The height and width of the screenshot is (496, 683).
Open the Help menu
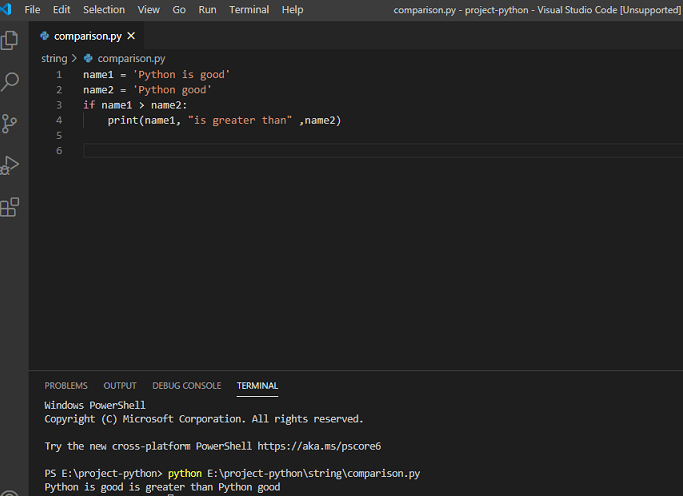pyautogui.click(x=292, y=10)
